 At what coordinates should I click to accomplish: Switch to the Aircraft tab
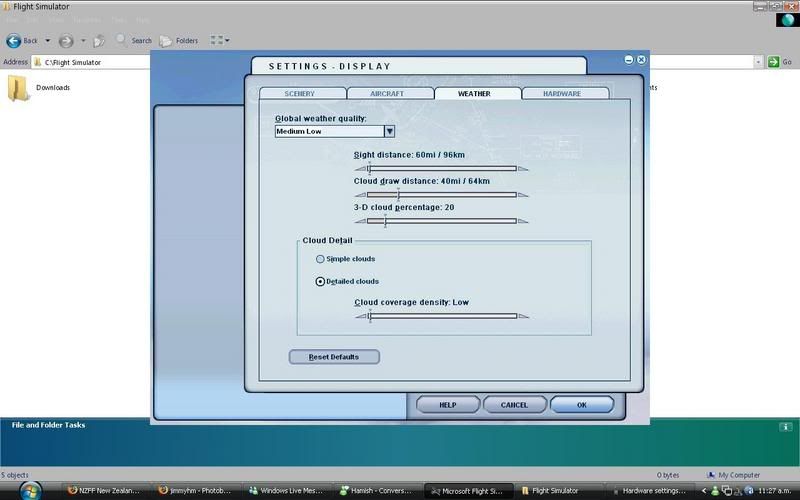[x=387, y=94]
